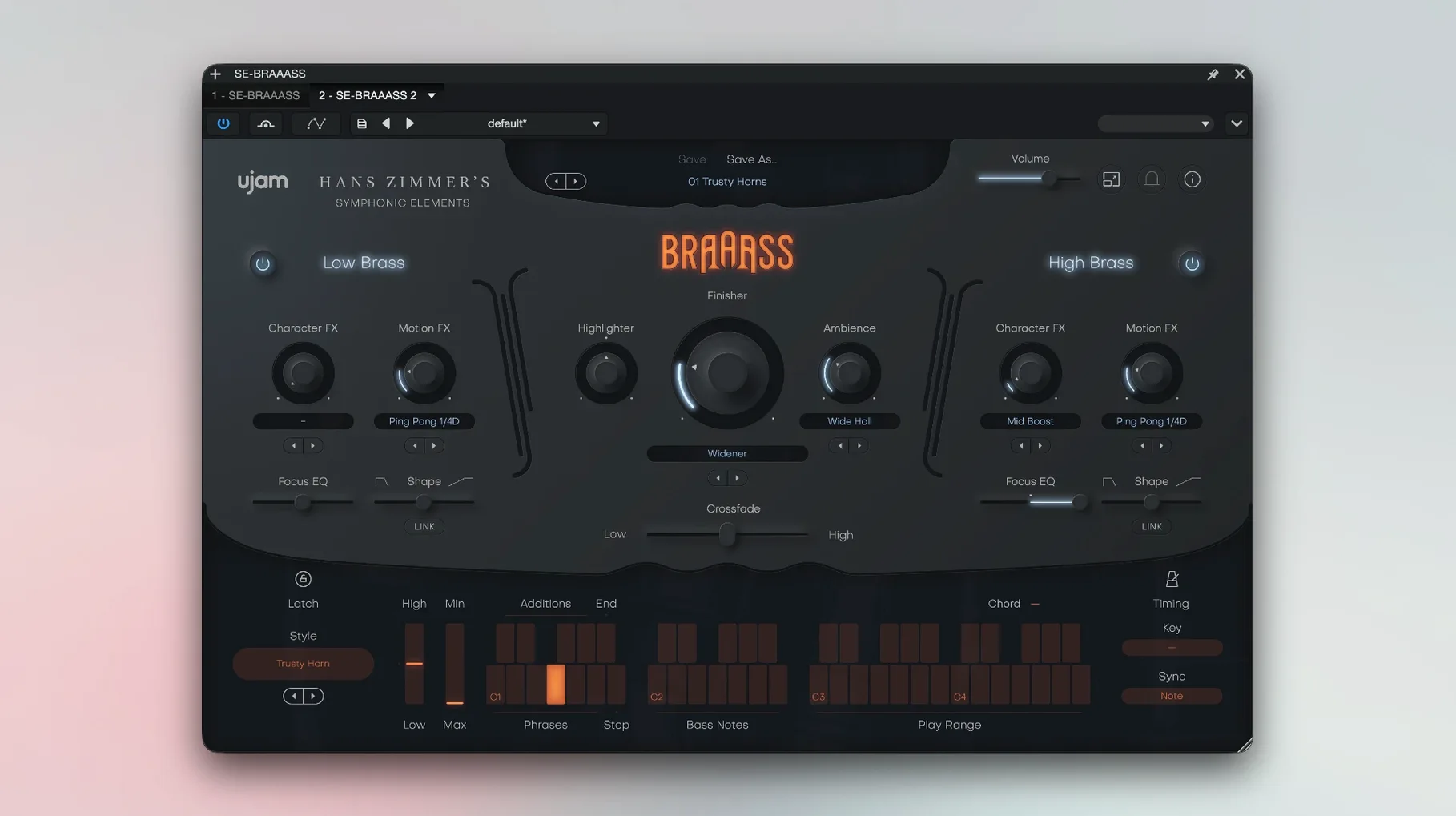
Task: Open the info icon
Action: coord(1192,179)
